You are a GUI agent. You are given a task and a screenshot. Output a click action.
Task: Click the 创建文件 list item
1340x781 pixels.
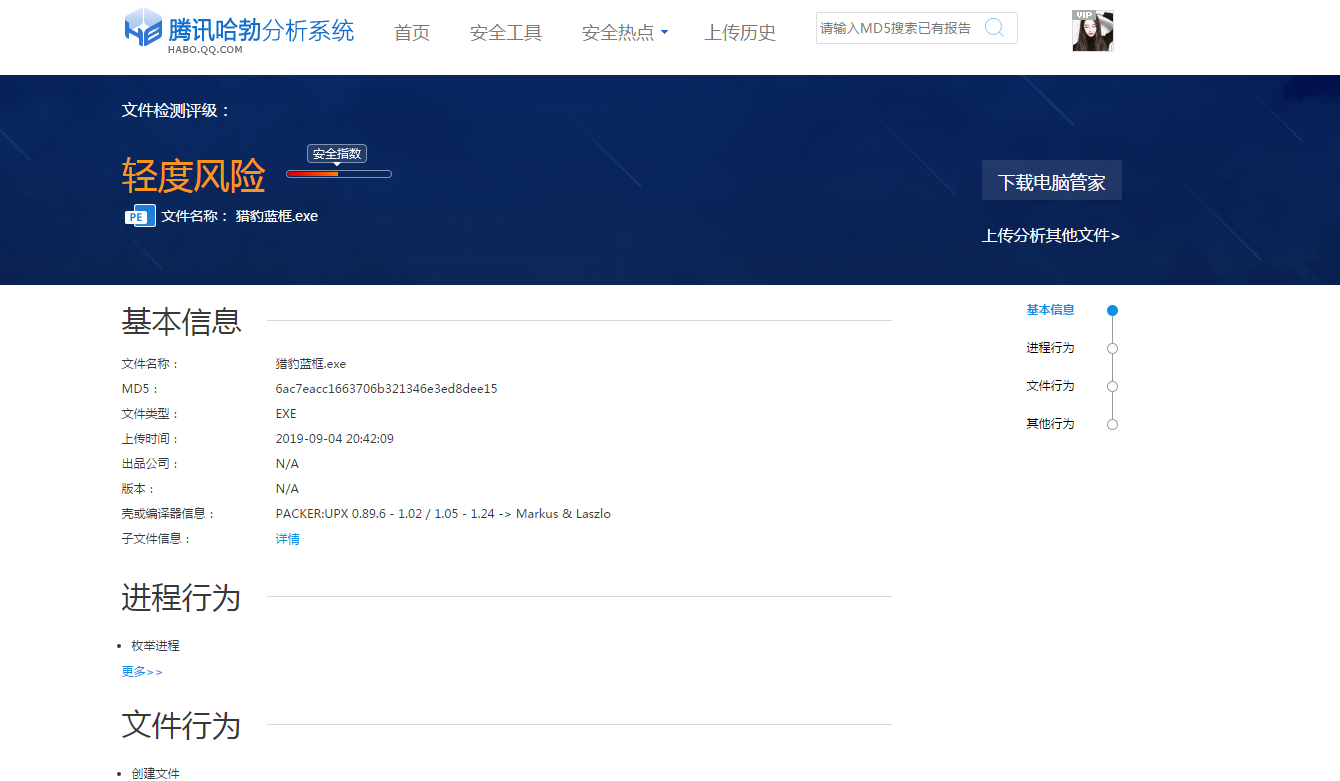(155, 774)
